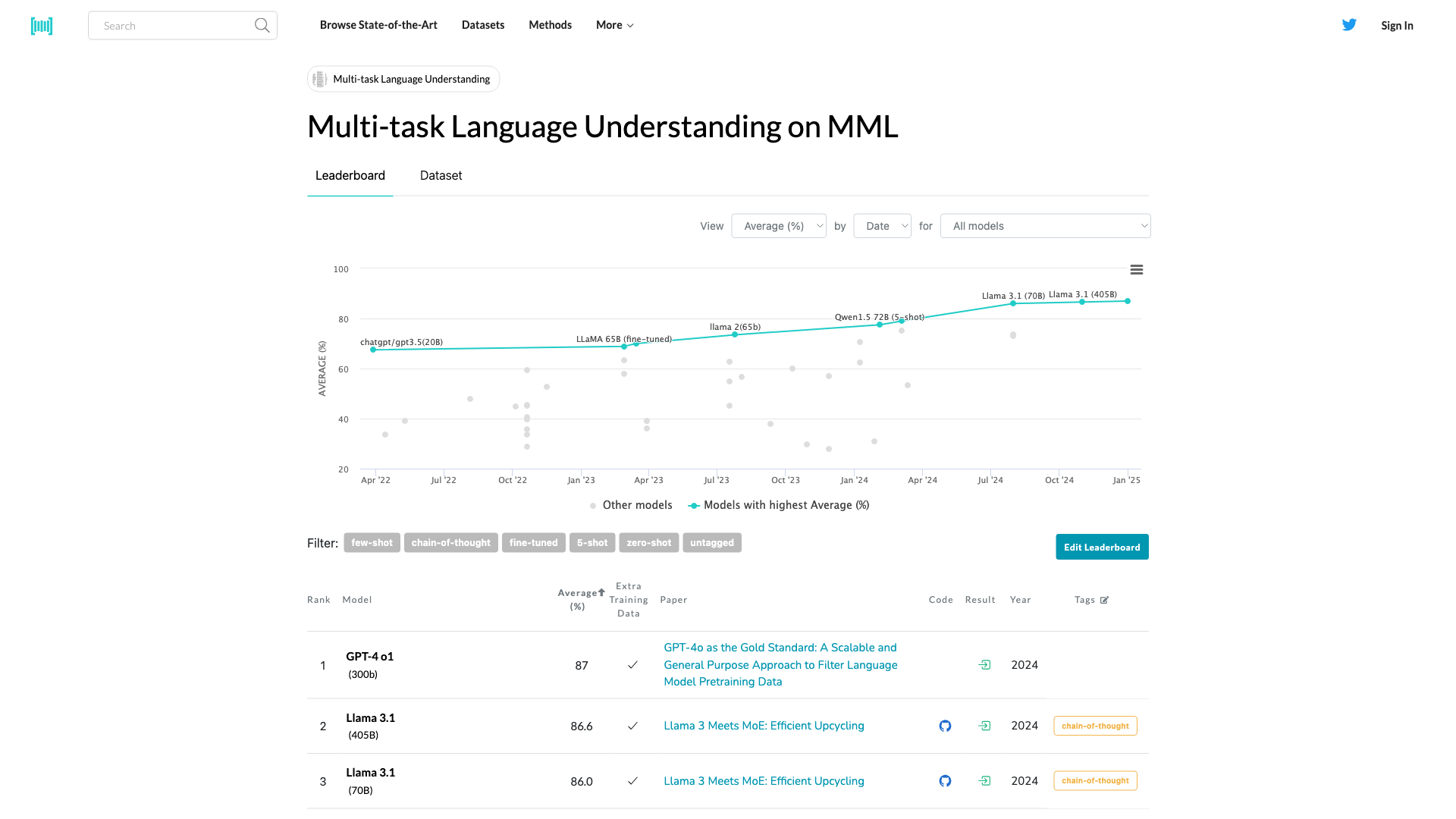This screenshot has width=1456, height=819.
Task: Click the Average sort arrow icon
Action: (601, 592)
